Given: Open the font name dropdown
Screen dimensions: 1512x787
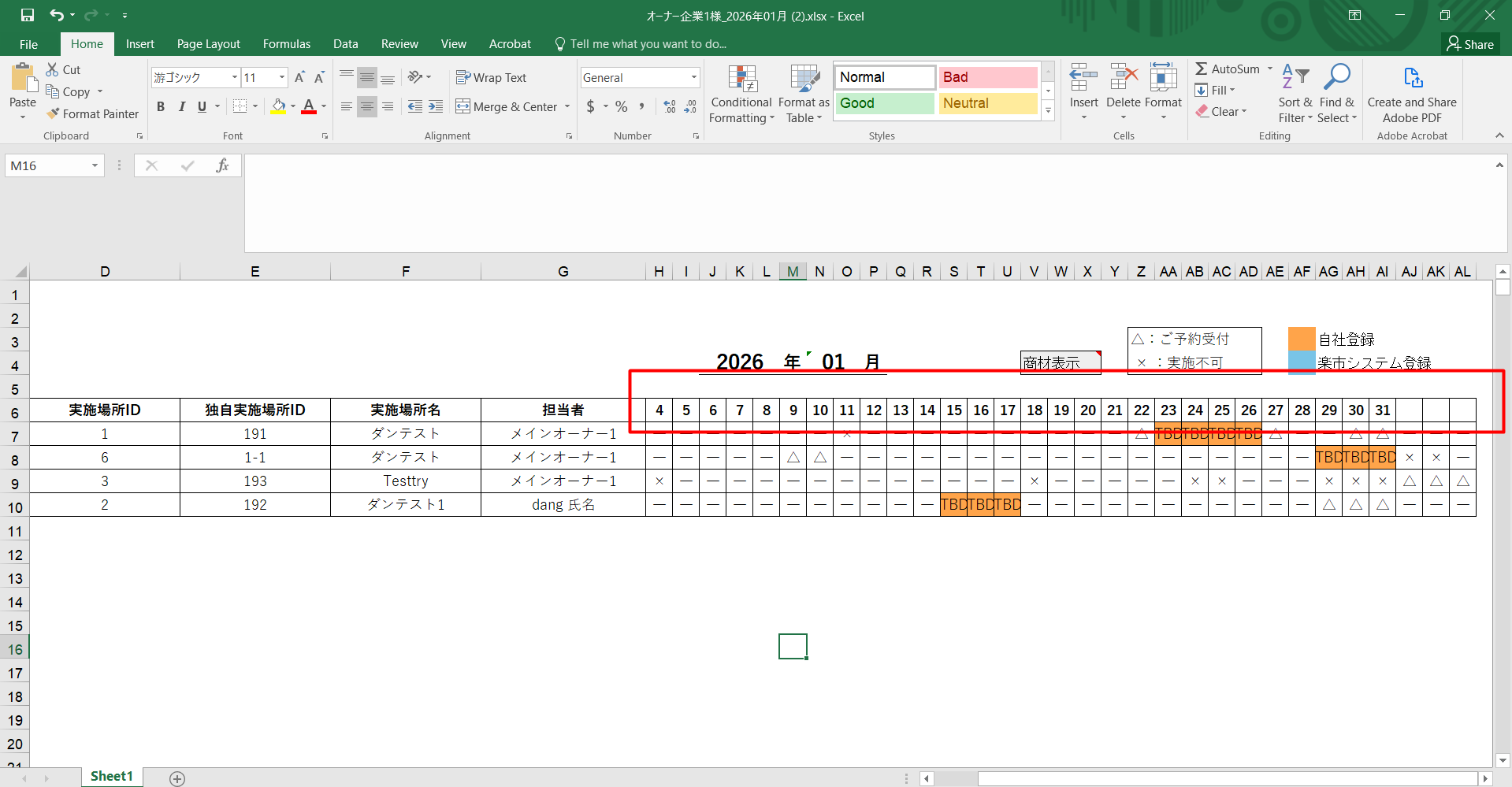Looking at the screenshot, I should pyautogui.click(x=234, y=77).
